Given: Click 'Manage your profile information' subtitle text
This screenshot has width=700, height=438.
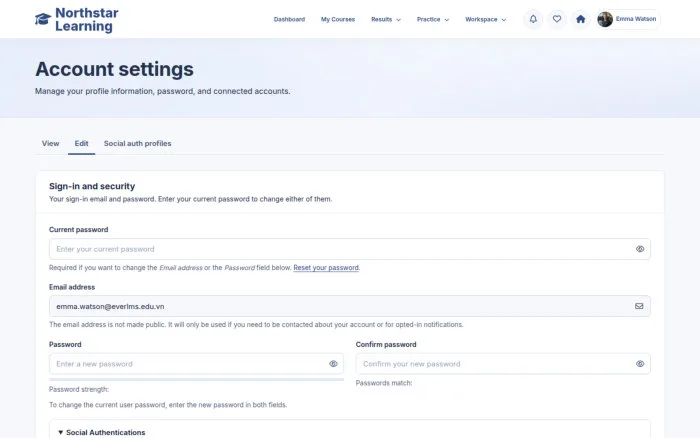Looking at the screenshot, I should 162,91.
